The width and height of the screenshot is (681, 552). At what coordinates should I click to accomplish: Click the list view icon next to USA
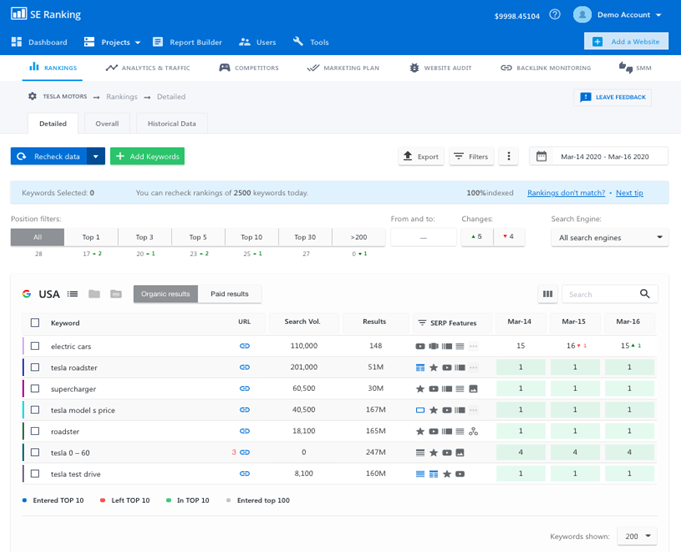click(73, 294)
